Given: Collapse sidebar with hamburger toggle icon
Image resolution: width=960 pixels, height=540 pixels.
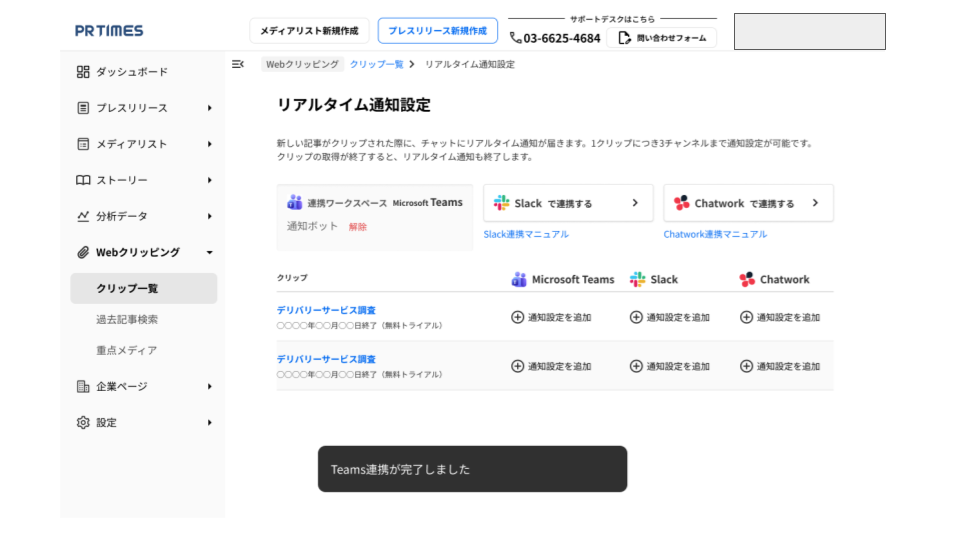Looking at the screenshot, I should [x=238, y=64].
